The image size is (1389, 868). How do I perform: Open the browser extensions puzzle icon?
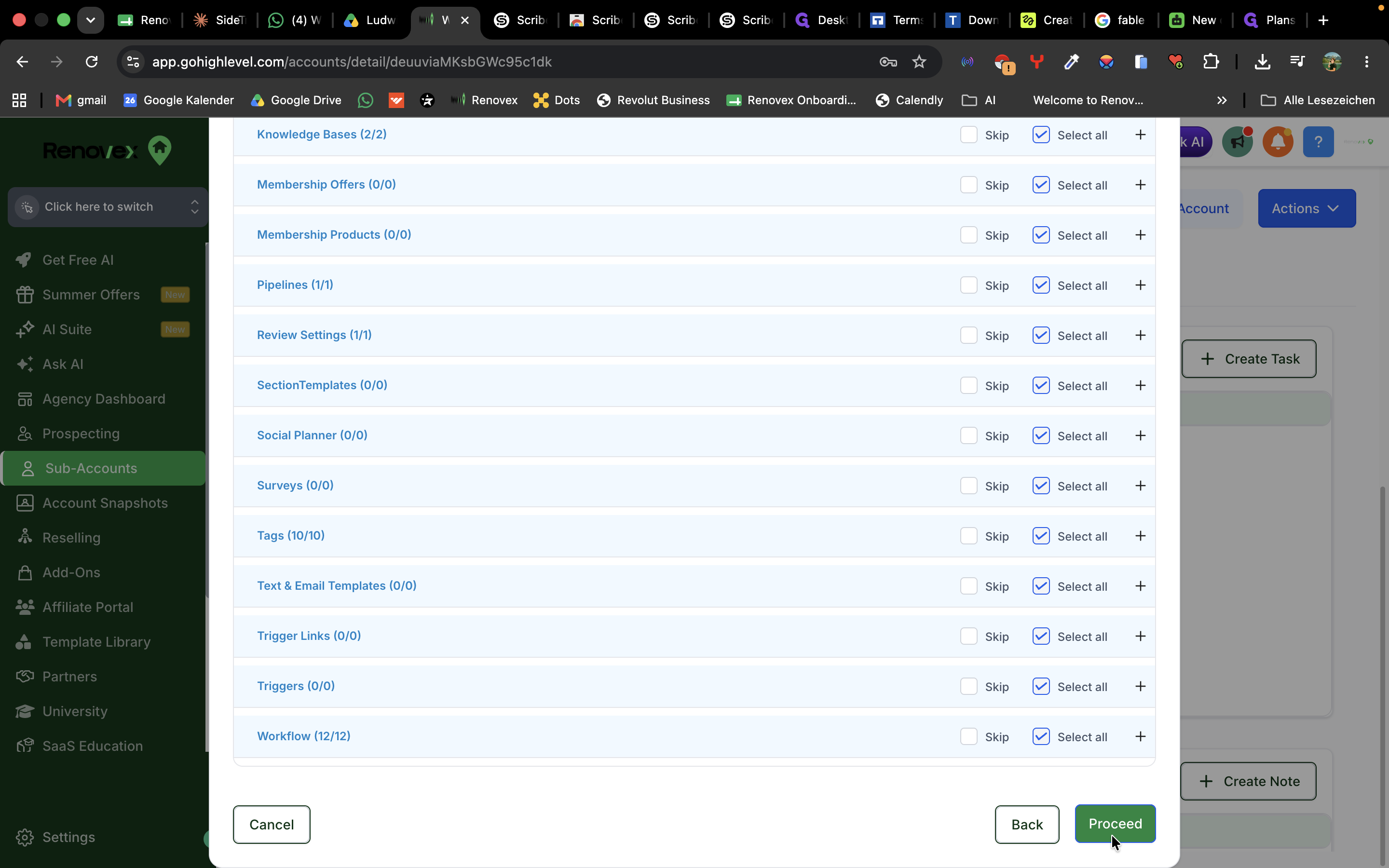(1211, 61)
